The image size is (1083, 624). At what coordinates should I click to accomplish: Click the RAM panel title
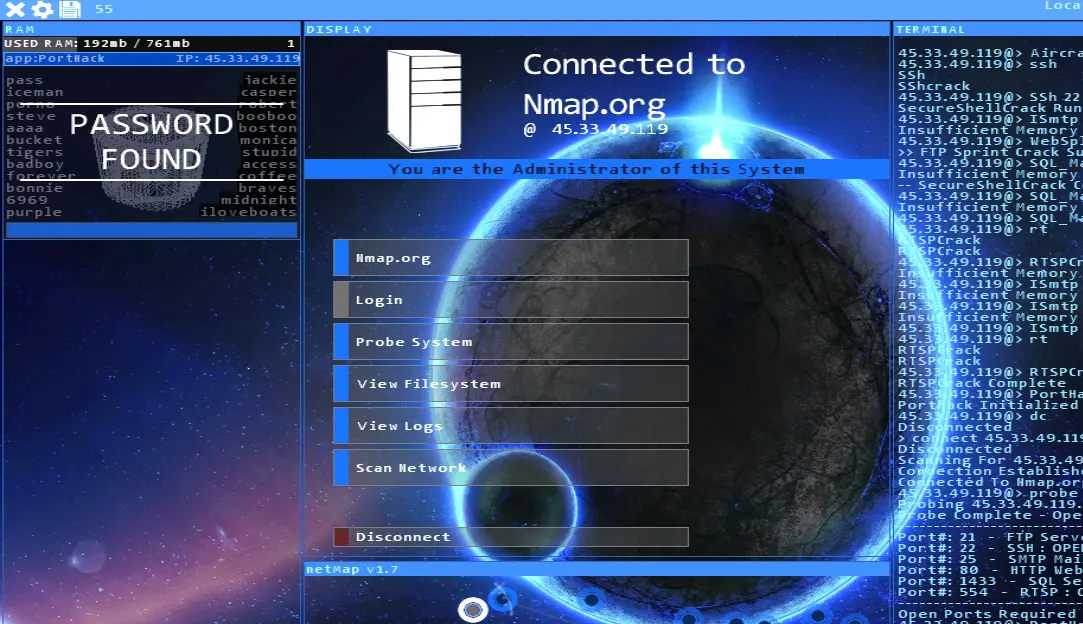click(x=19, y=30)
